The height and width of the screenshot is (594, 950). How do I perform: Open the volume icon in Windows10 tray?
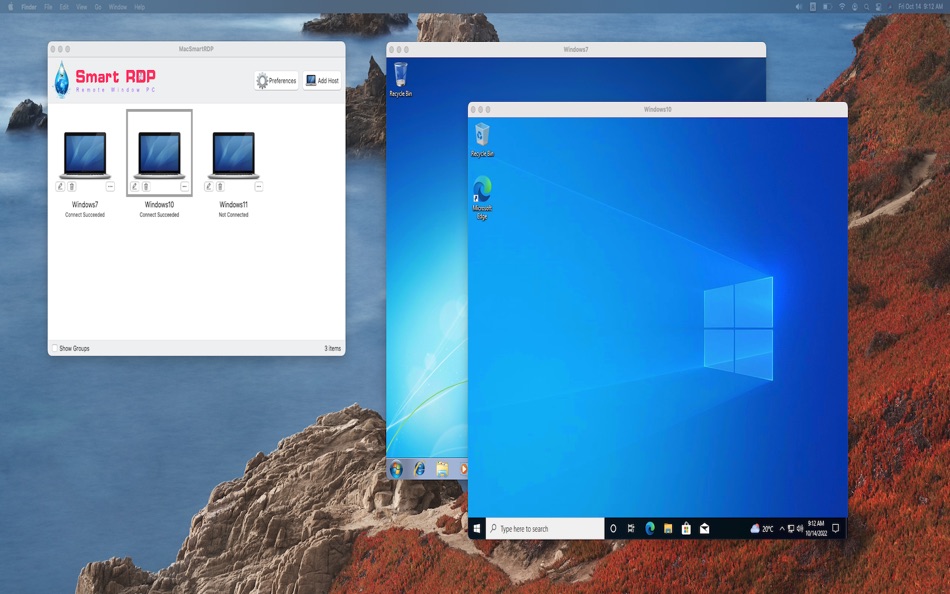tap(800, 529)
